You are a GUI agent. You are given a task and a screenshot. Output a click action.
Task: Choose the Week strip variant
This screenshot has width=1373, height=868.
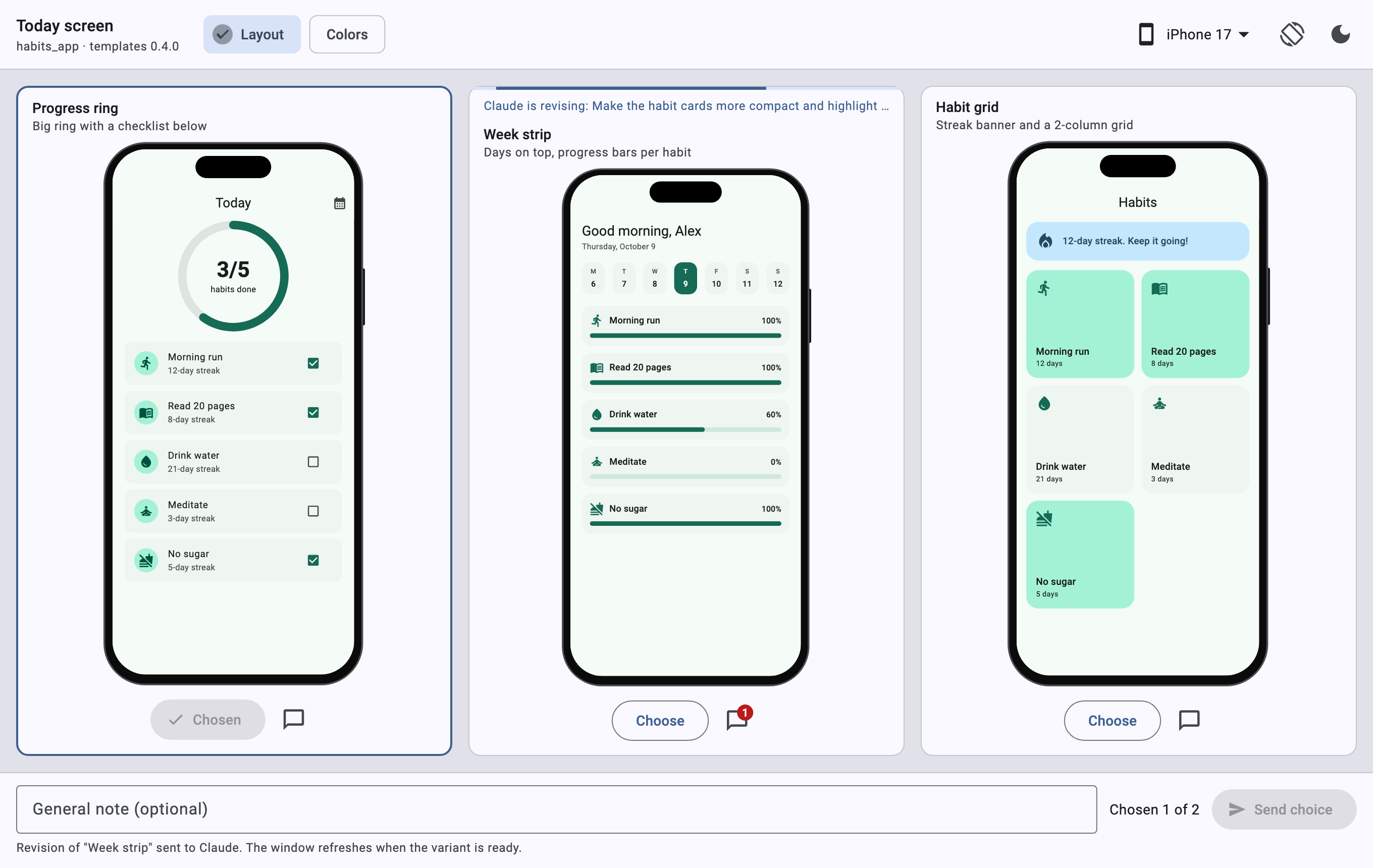(x=660, y=720)
